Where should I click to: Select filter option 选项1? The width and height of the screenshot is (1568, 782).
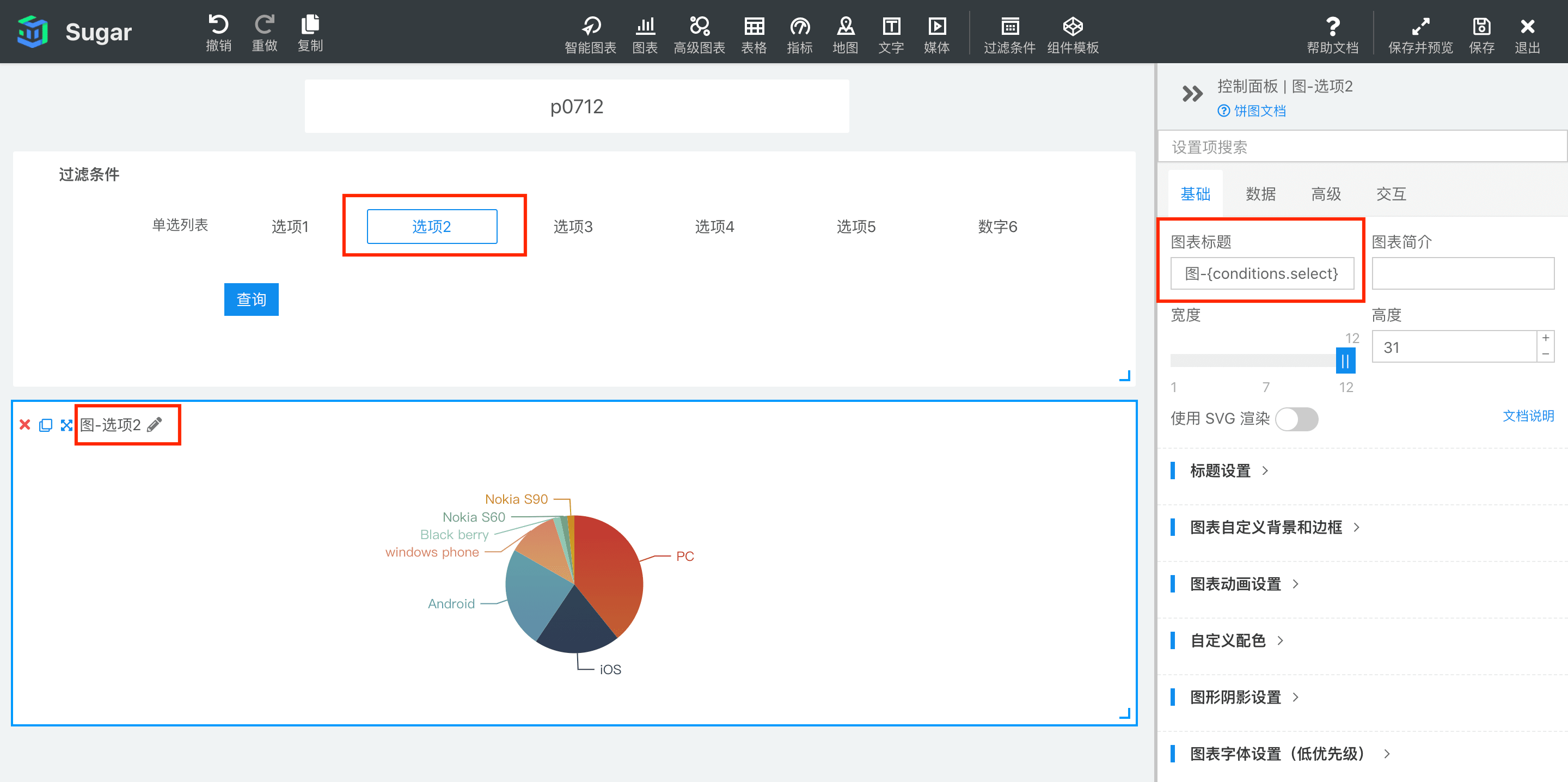point(290,227)
